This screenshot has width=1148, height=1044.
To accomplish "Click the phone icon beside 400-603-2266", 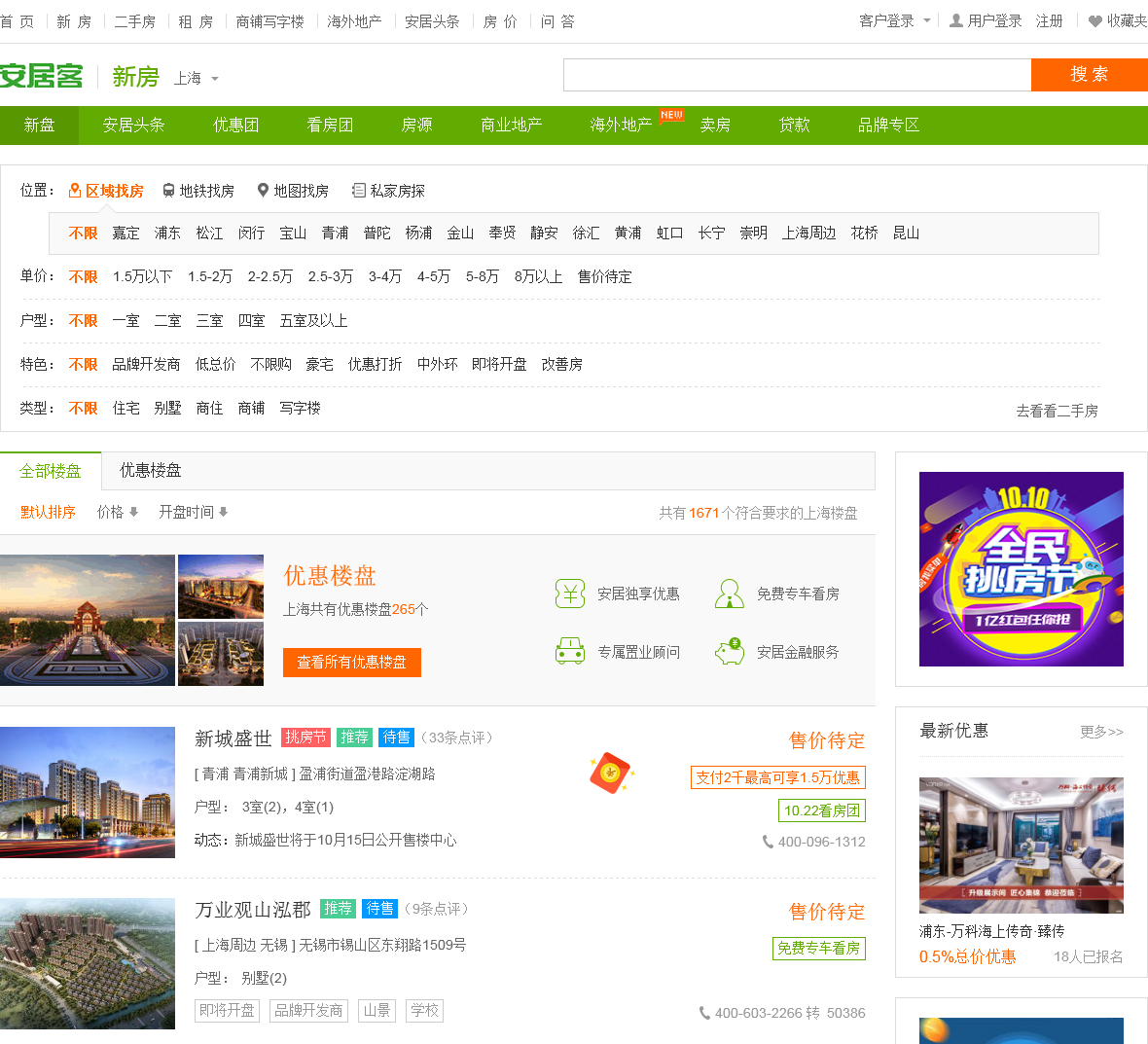I will point(704,1013).
